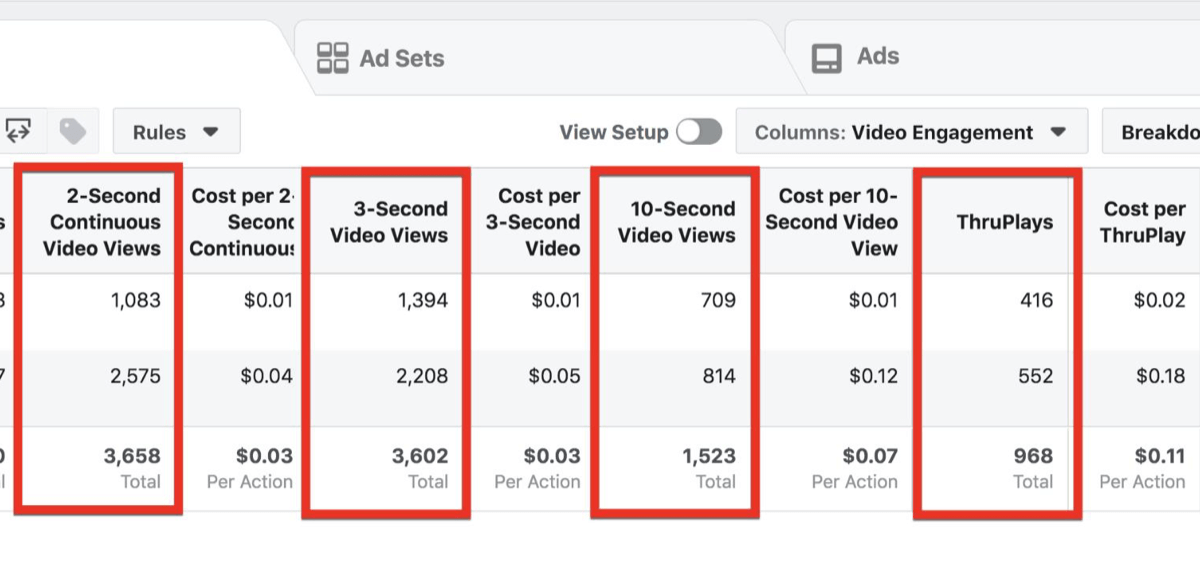The width and height of the screenshot is (1200, 572).
Task: Click the Ad Sets grid icon
Action: coord(332,58)
